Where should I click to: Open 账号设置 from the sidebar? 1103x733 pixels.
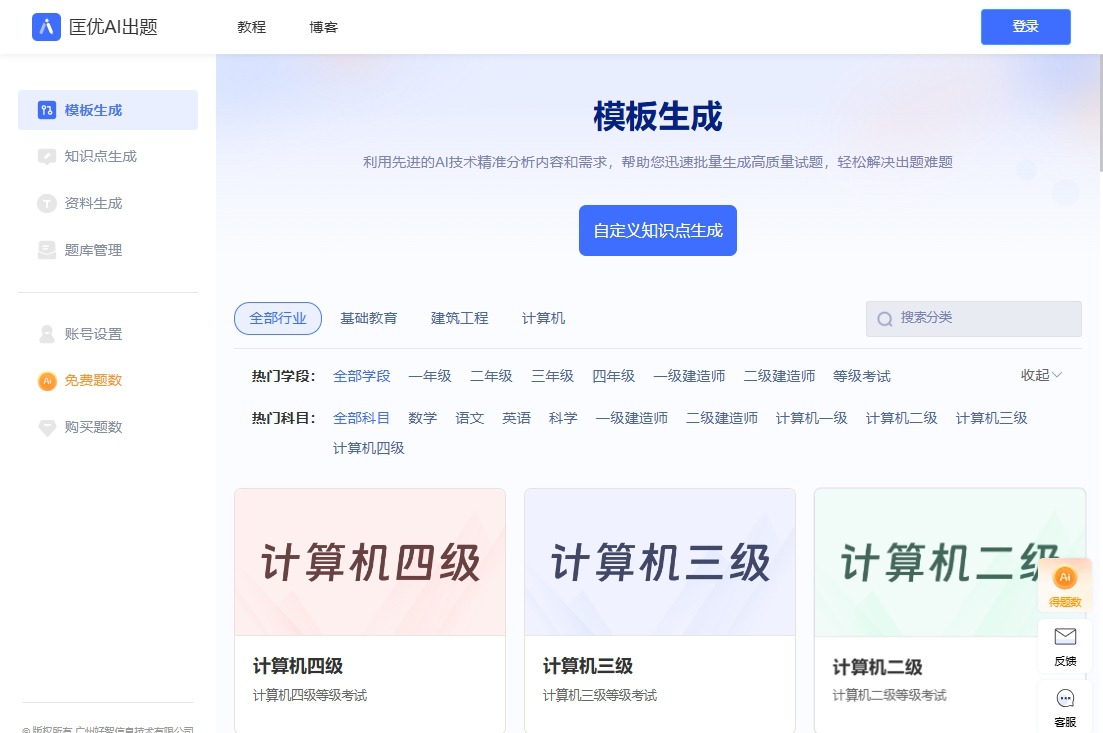94,335
